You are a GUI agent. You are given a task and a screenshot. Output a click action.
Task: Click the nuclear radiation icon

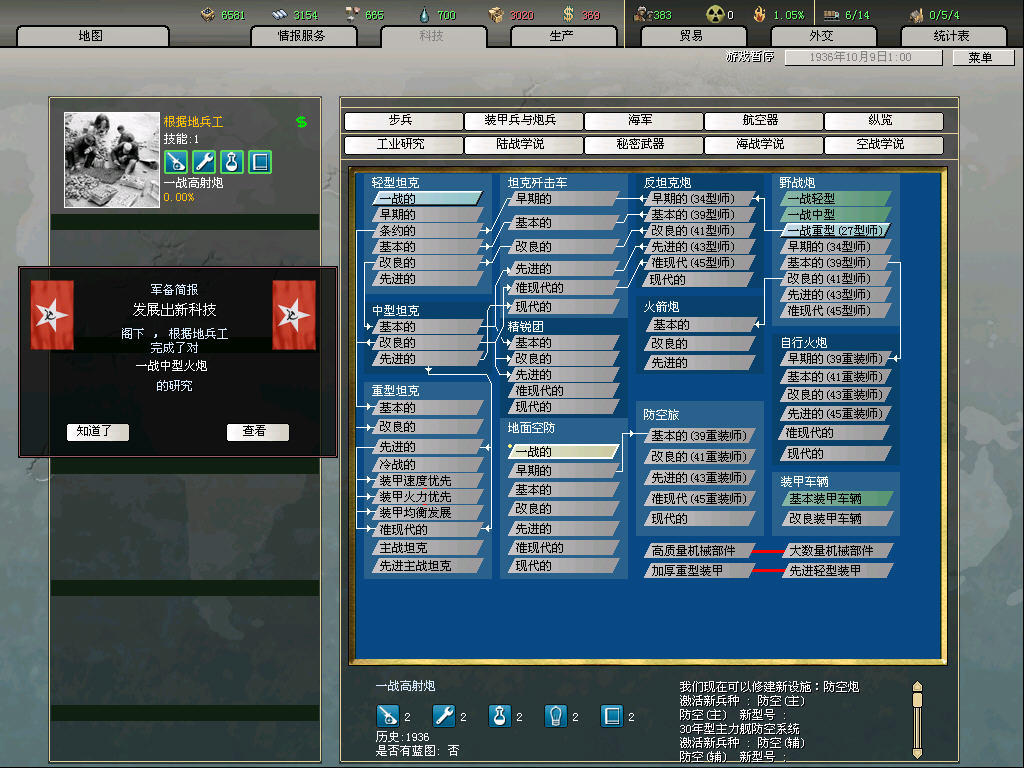pos(716,14)
